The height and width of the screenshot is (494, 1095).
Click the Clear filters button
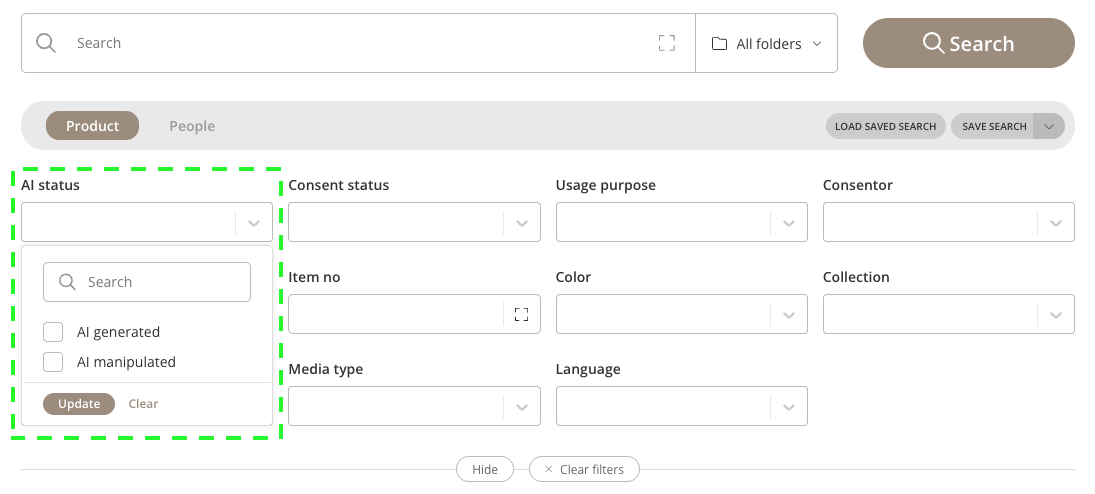click(x=585, y=470)
